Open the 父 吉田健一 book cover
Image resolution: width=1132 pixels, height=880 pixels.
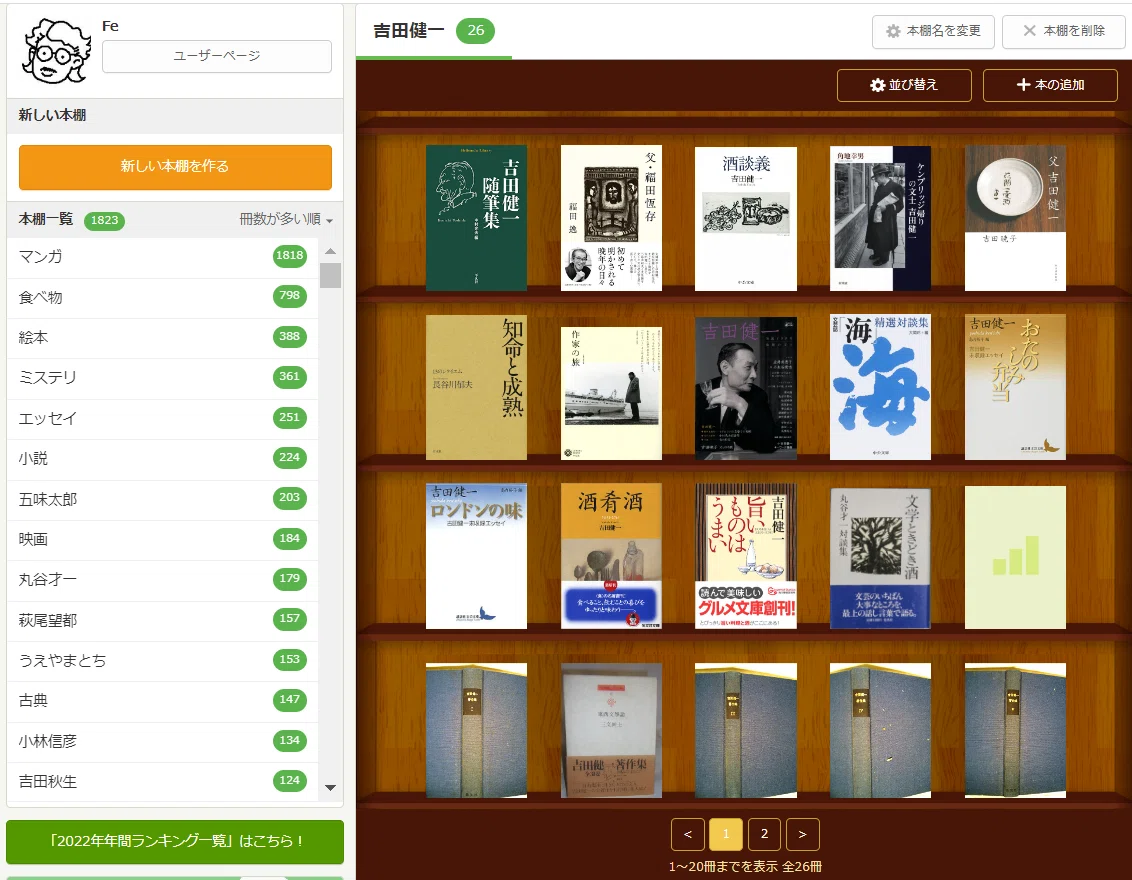click(x=1016, y=218)
